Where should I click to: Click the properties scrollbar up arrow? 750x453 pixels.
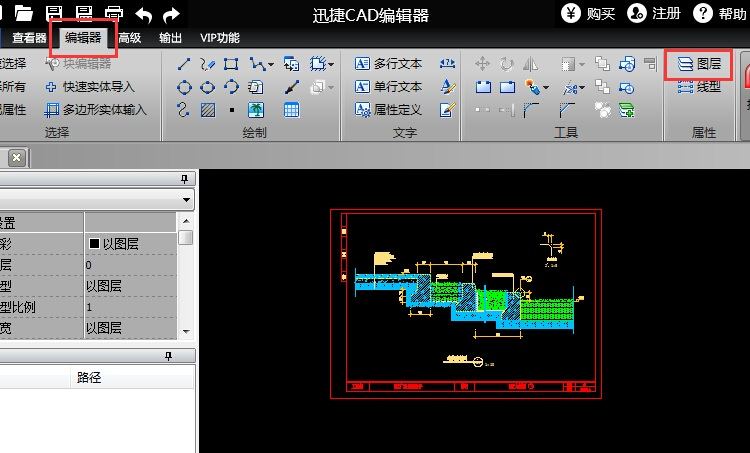[187, 221]
